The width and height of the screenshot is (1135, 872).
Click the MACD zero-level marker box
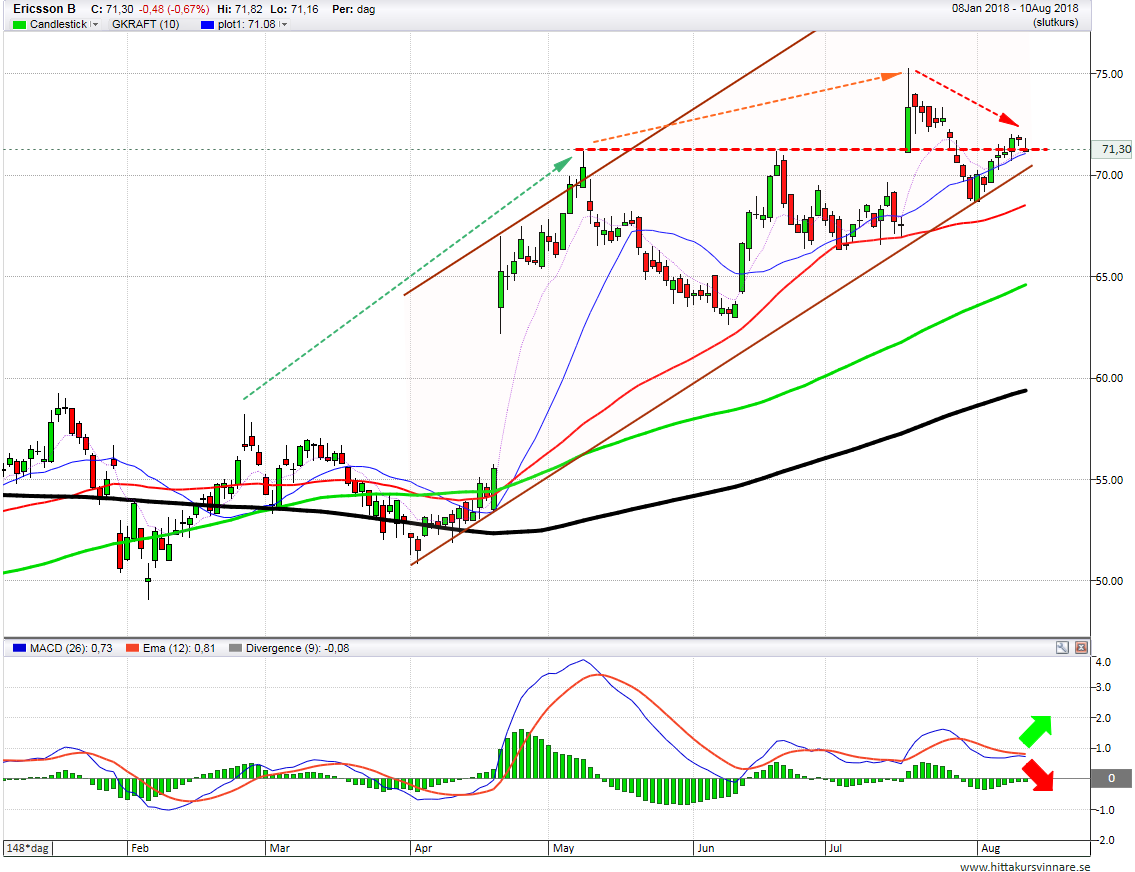1113,779
